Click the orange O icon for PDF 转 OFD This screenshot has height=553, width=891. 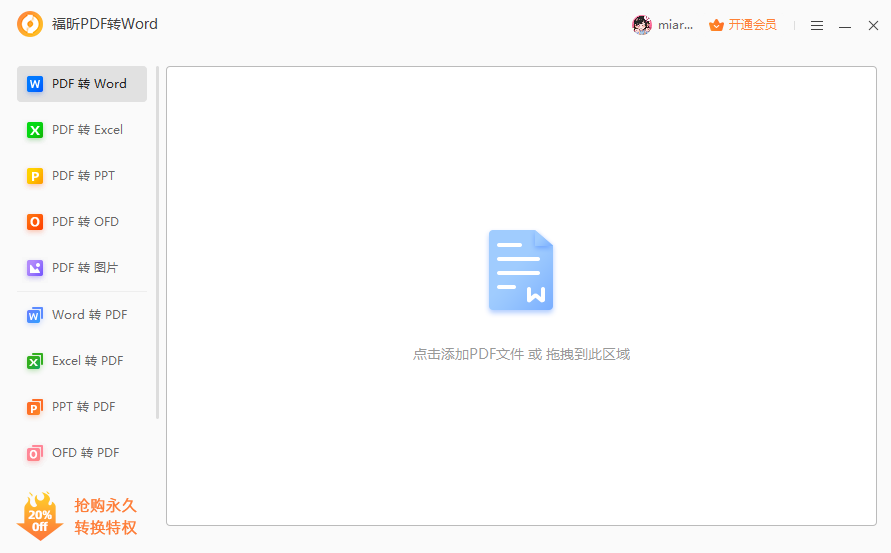[x=35, y=222]
